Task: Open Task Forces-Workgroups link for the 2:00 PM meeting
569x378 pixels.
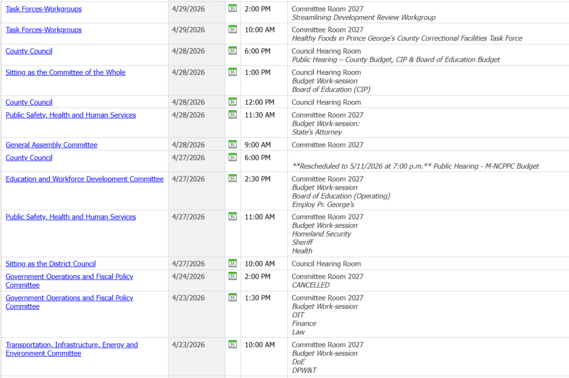Action: (44, 9)
